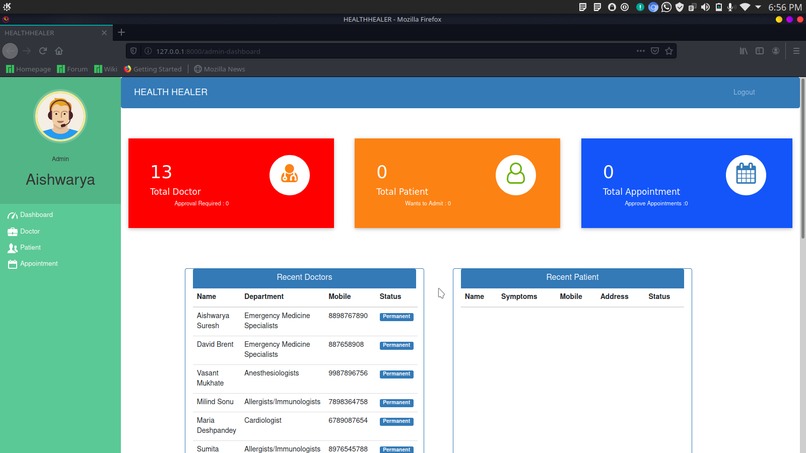This screenshot has width=806, height=453.
Task: Click the Recent Patient header
Action: (x=572, y=278)
